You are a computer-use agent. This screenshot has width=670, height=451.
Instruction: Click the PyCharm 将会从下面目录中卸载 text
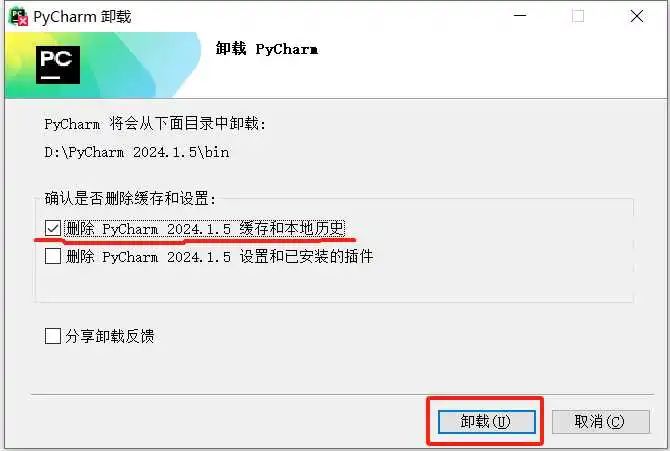[x=155, y=124]
